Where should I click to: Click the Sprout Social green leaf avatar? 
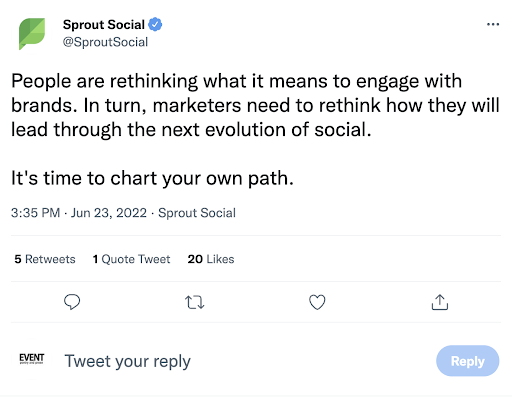click(32, 34)
